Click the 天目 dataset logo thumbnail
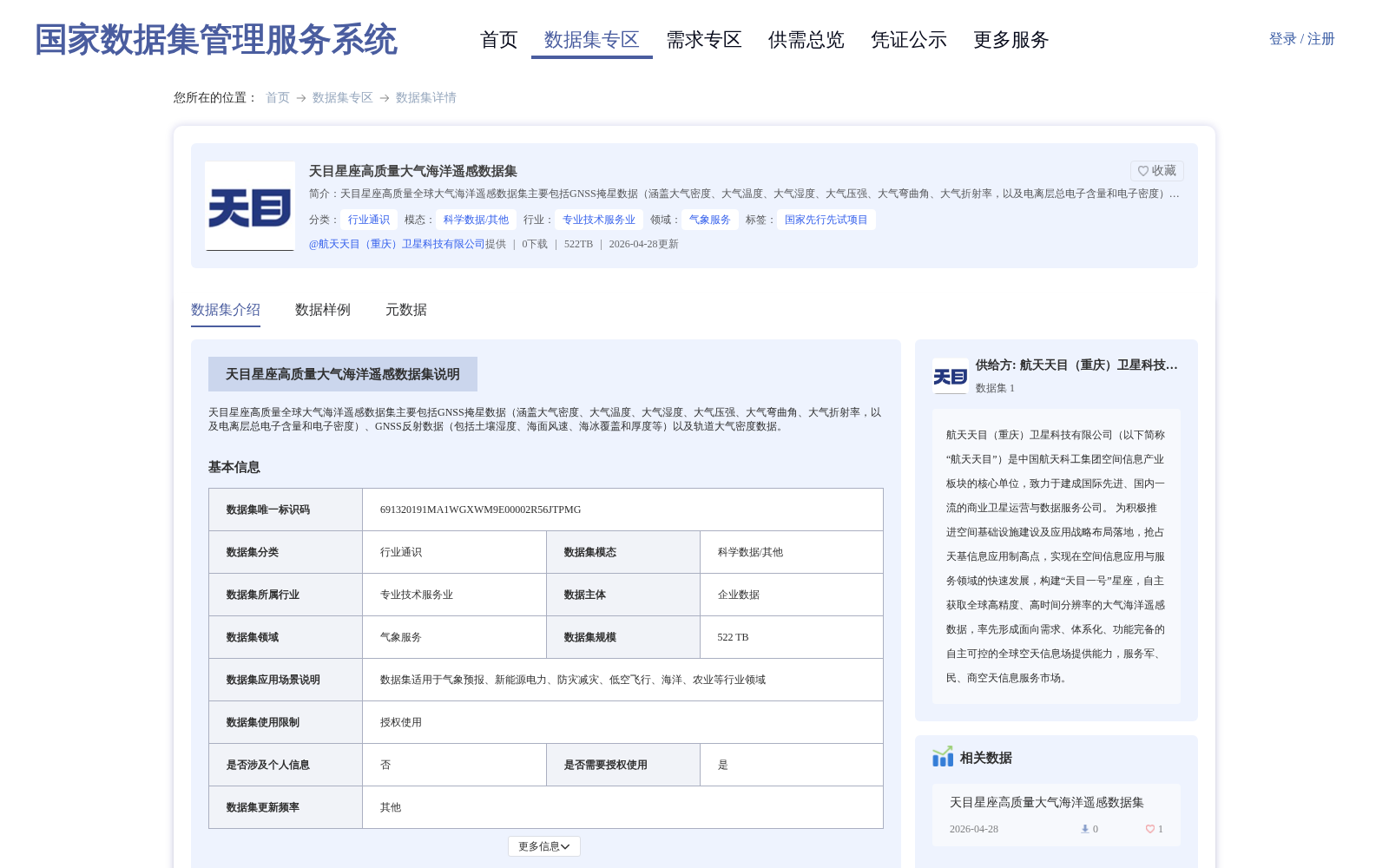This screenshot has width=1389, height=868. pyautogui.click(x=250, y=207)
